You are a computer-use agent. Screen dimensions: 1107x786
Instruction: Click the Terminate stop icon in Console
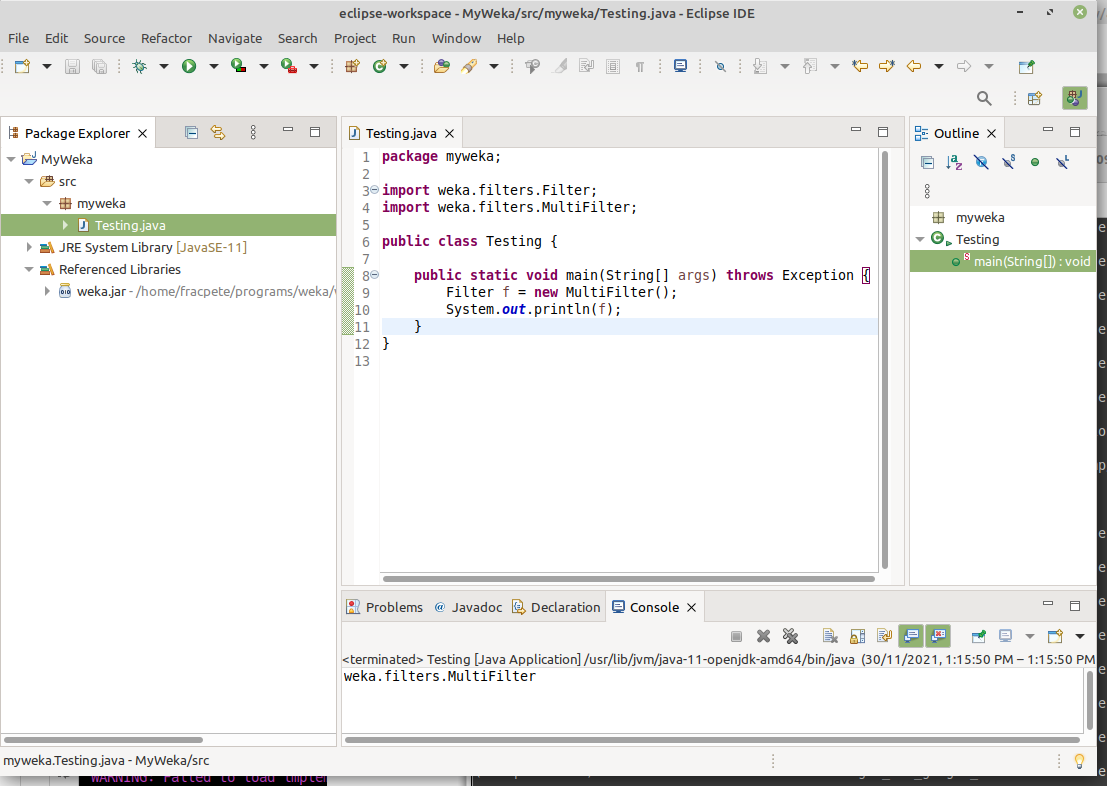pos(736,636)
